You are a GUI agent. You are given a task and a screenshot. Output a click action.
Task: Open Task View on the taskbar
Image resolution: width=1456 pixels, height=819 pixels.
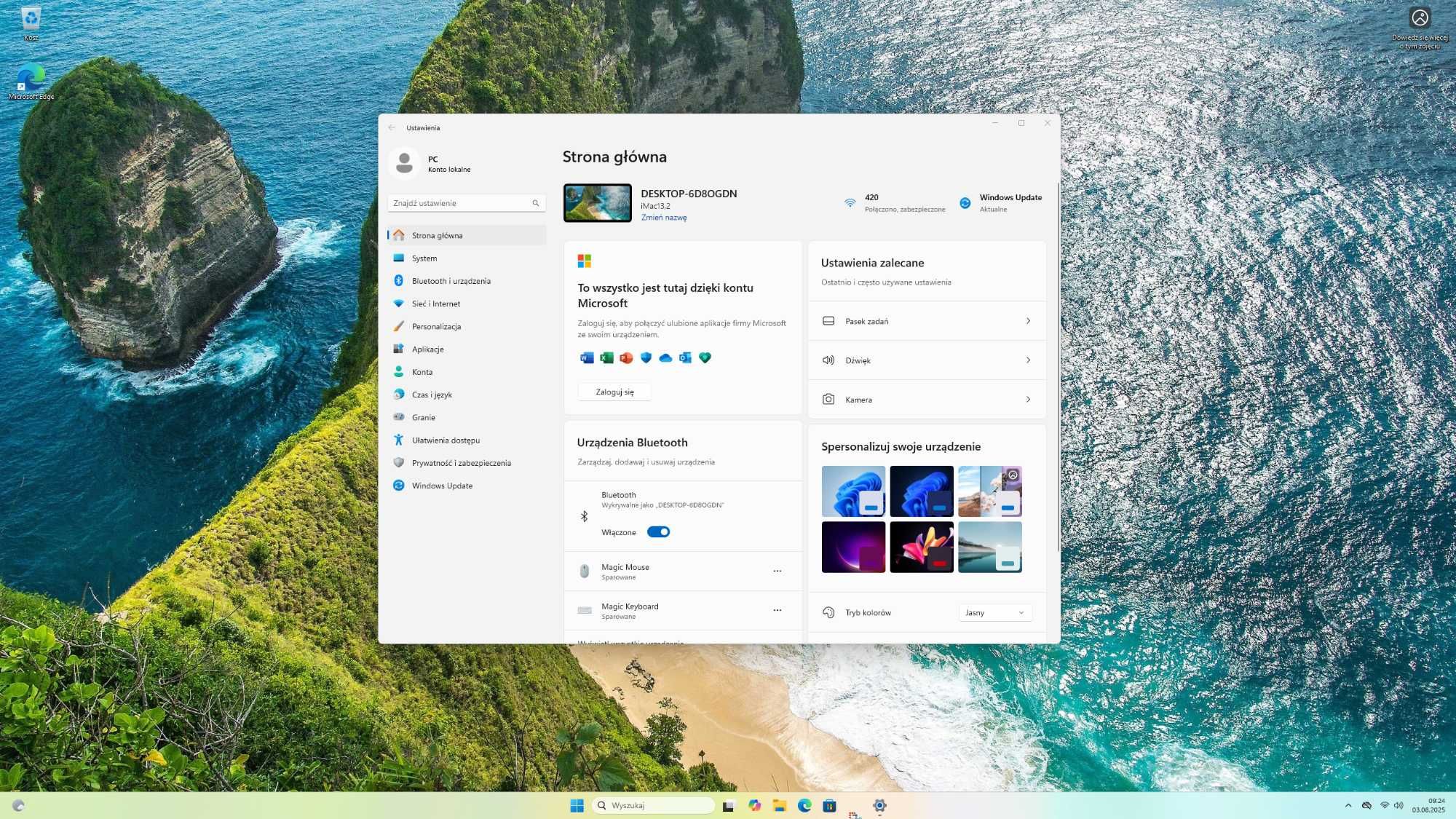click(x=729, y=805)
